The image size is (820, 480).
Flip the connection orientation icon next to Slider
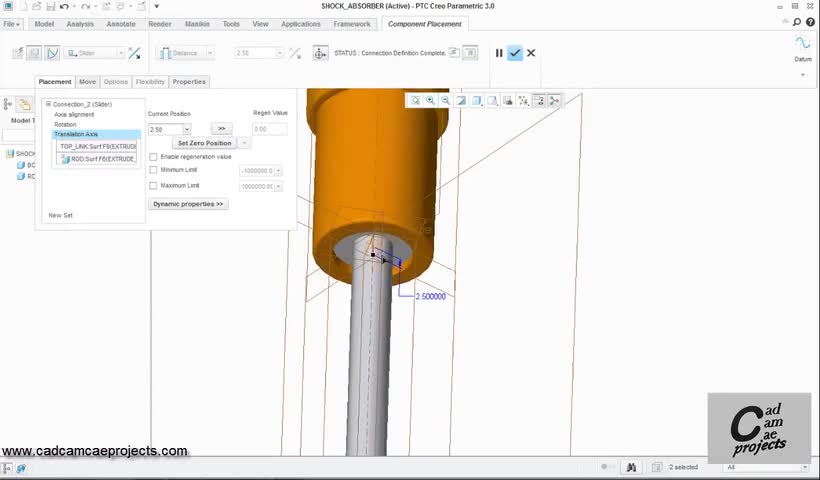point(134,53)
